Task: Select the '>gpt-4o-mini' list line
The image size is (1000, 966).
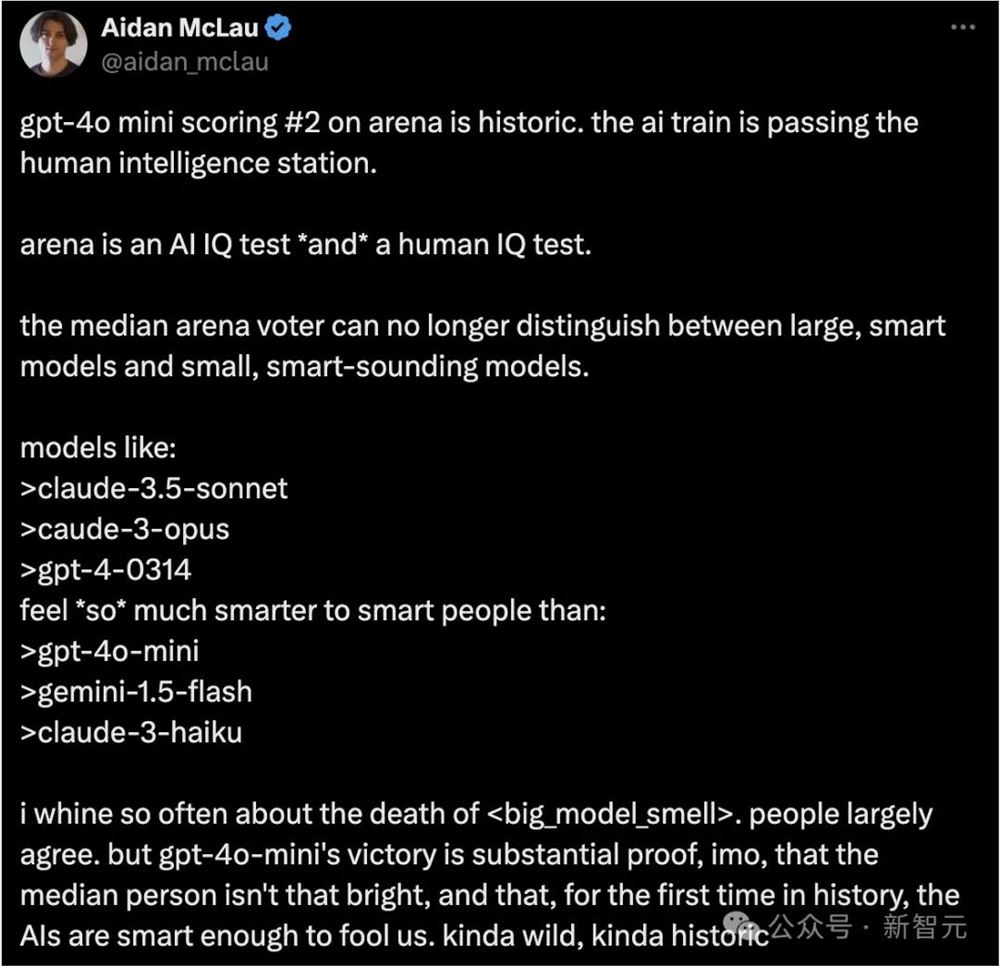Action: [109, 651]
